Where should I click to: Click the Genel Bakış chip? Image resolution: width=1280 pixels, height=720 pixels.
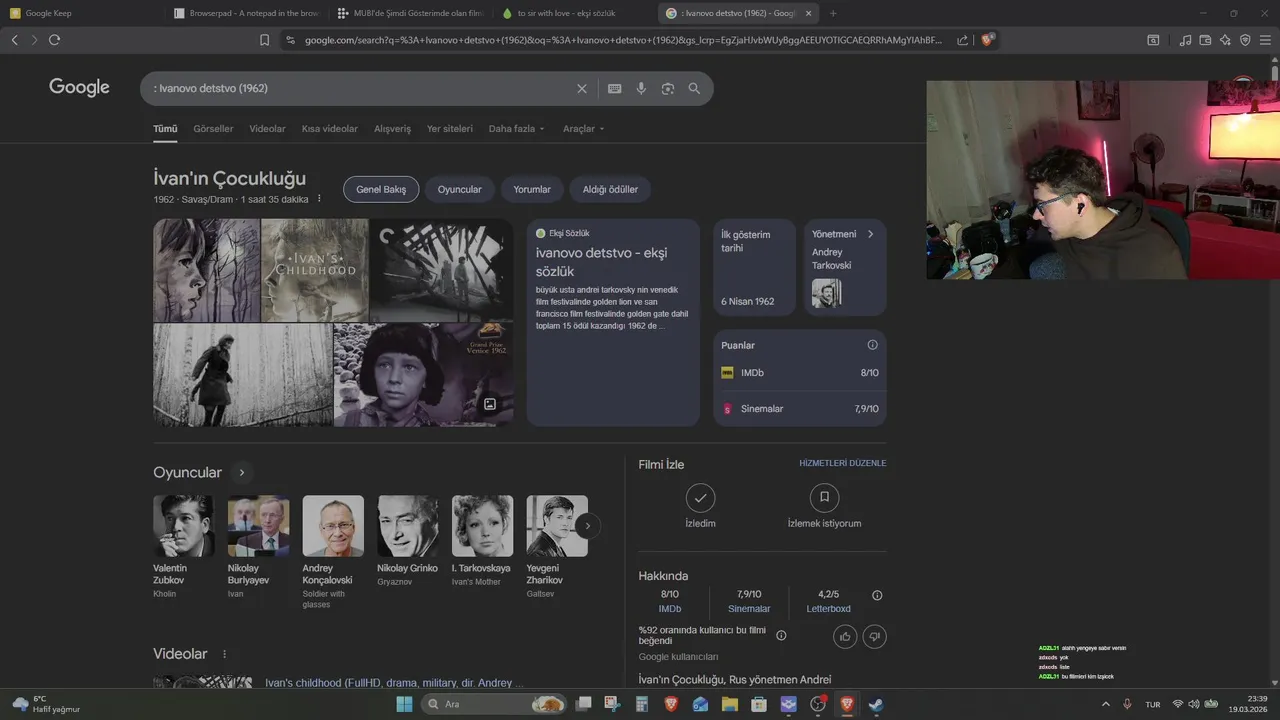pyautogui.click(x=381, y=189)
